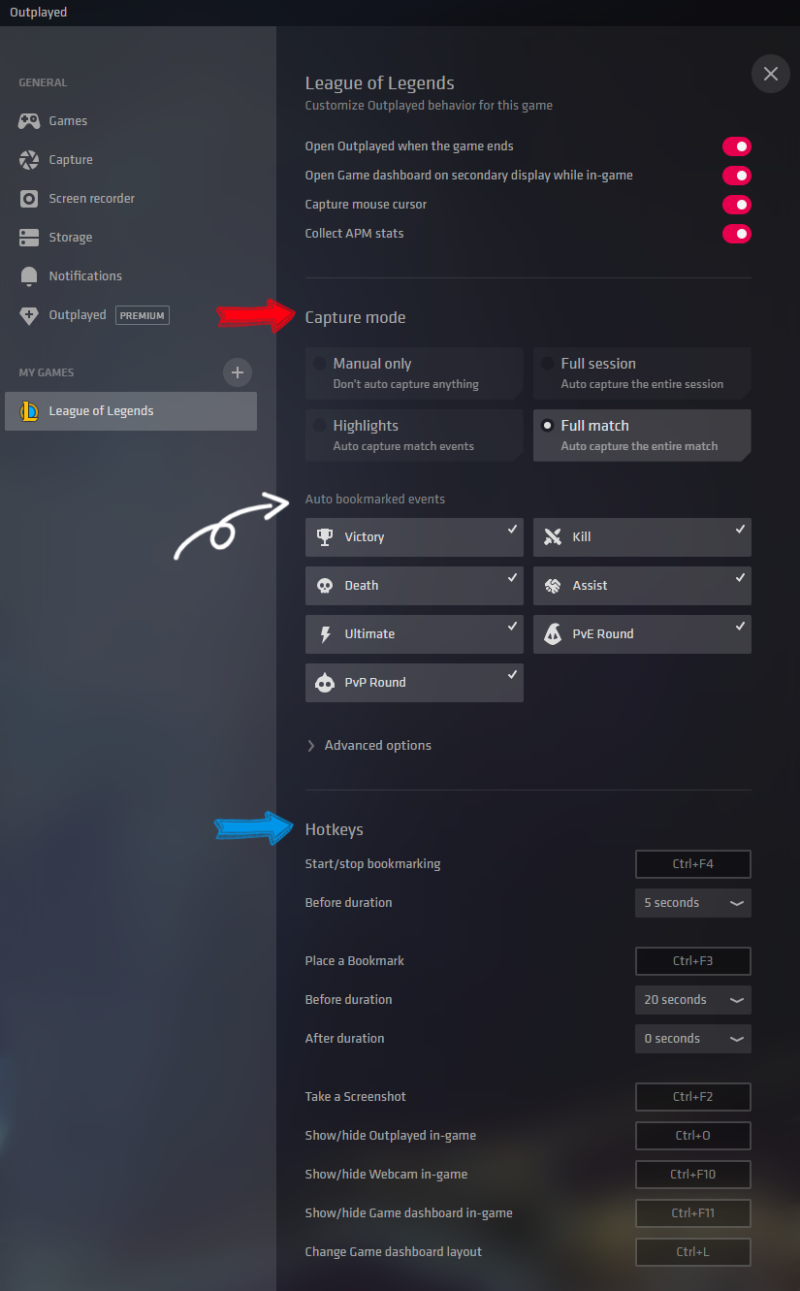Select the Screen recorder icon

point(29,199)
